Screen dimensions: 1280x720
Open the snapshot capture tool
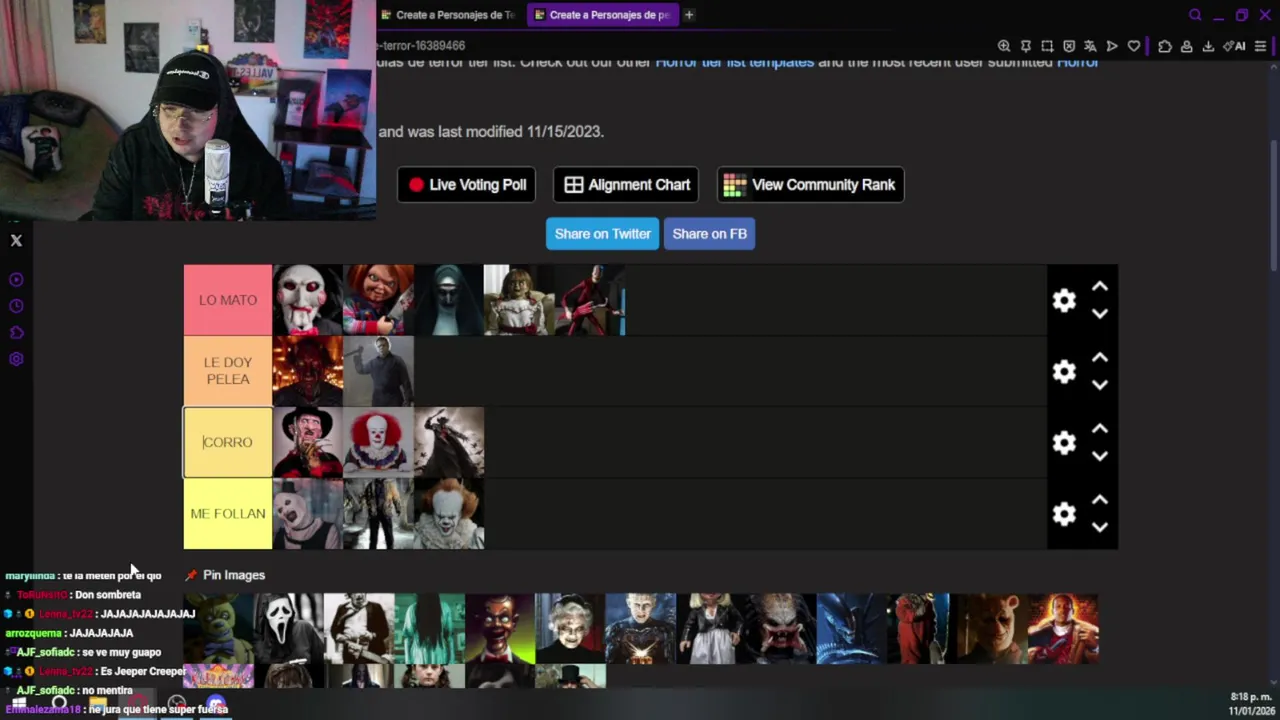(1047, 46)
